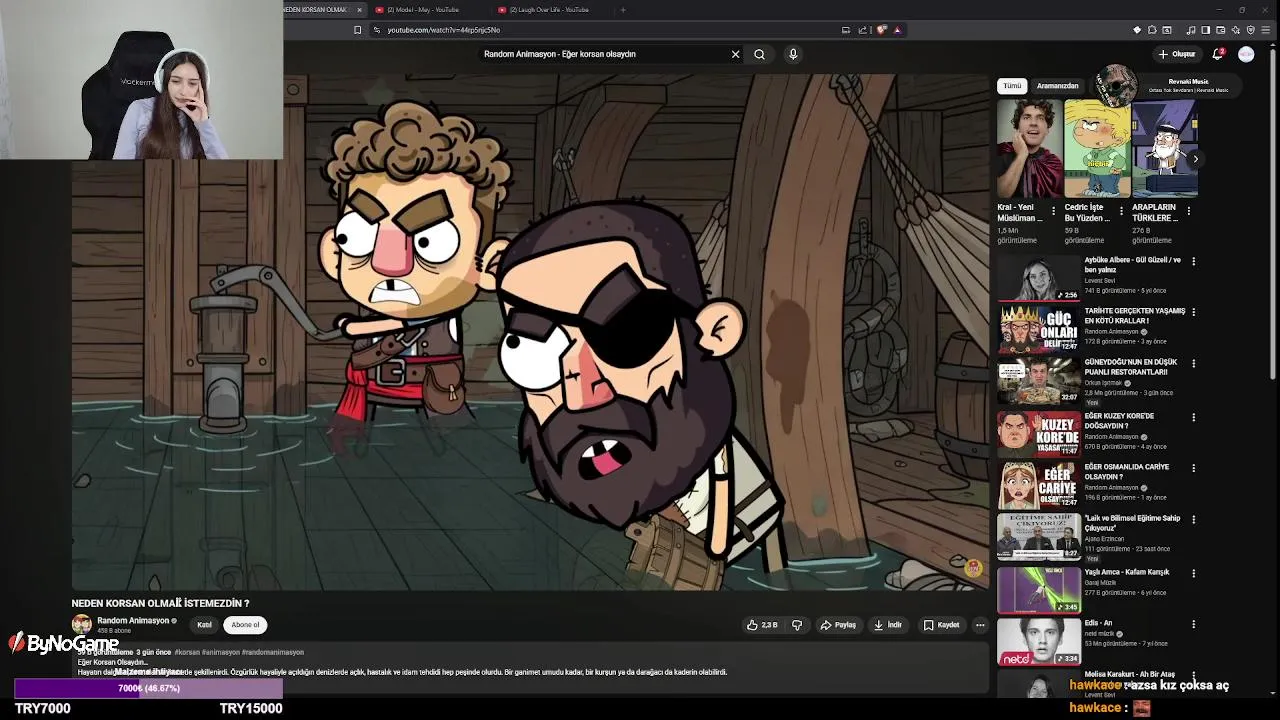Close the NEDEN KORSAN OLMAK tab
Screen dimensions: 1280x720
point(360,10)
